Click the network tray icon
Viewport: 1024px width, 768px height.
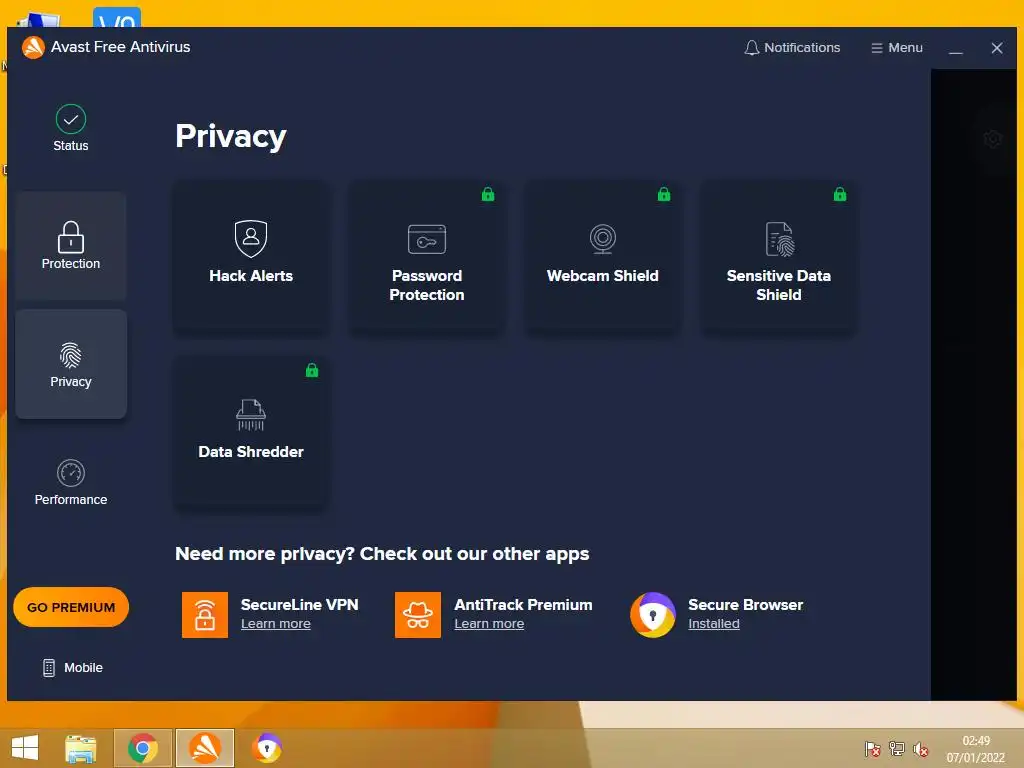pyautogui.click(x=897, y=749)
